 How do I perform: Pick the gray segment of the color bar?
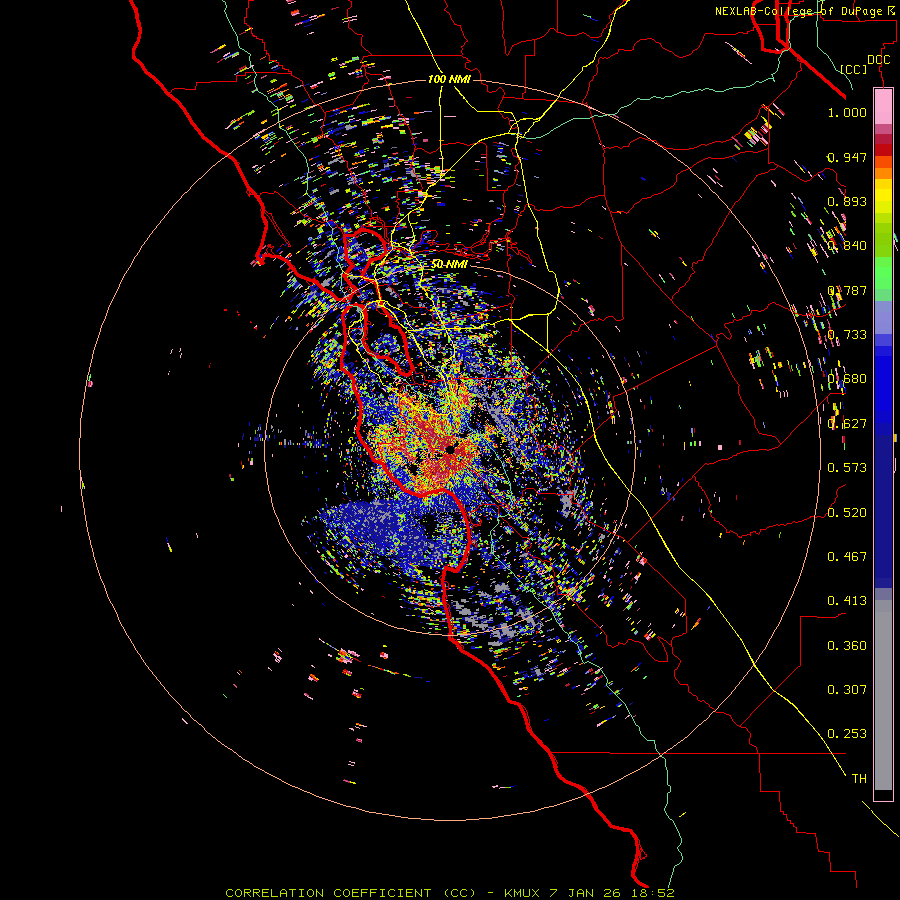(883, 695)
